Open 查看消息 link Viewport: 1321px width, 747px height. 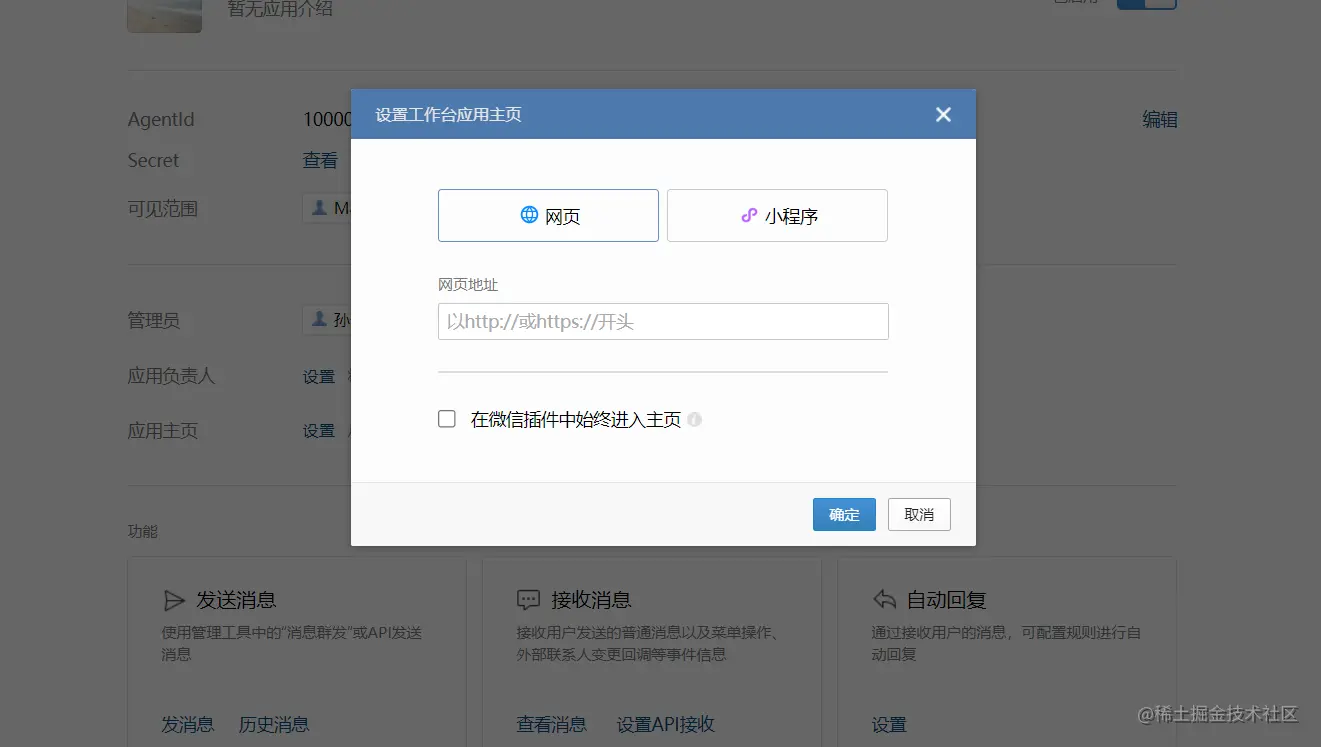tap(551, 724)
